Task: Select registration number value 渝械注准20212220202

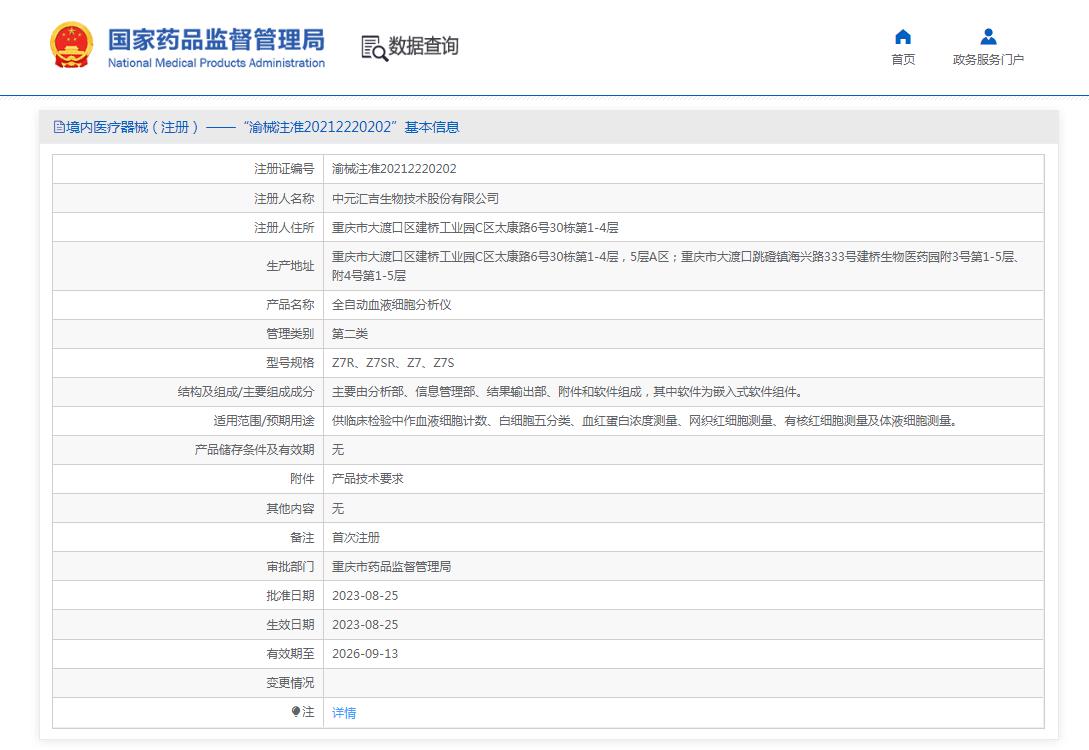Action: coord(394,169)
